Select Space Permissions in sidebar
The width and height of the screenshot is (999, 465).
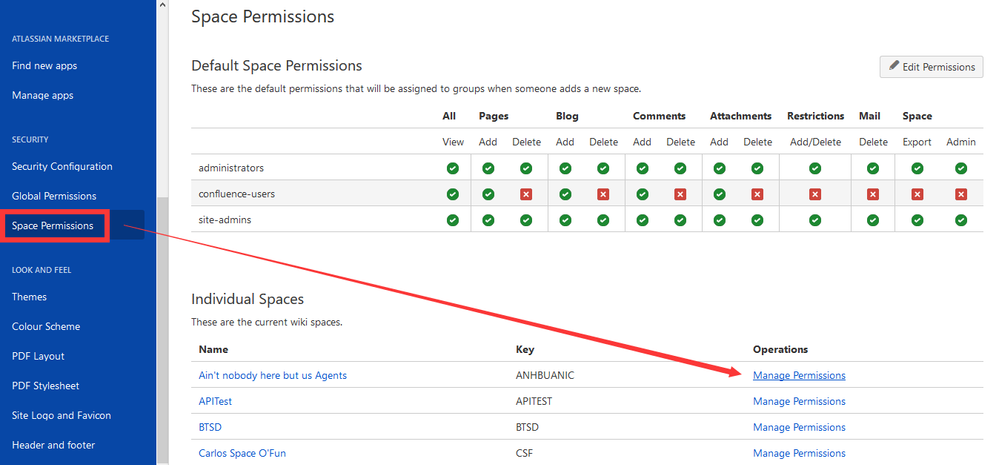[52, 225]
